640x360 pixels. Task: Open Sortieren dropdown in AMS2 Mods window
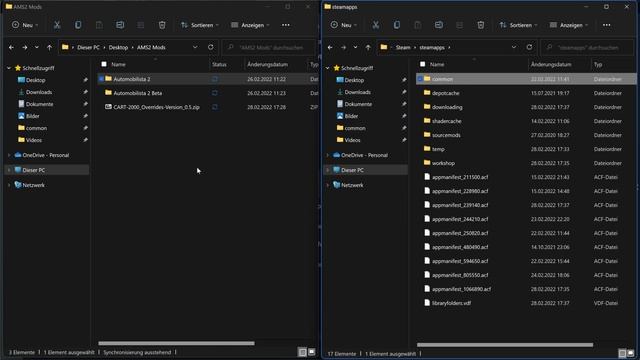coord(200,25)
